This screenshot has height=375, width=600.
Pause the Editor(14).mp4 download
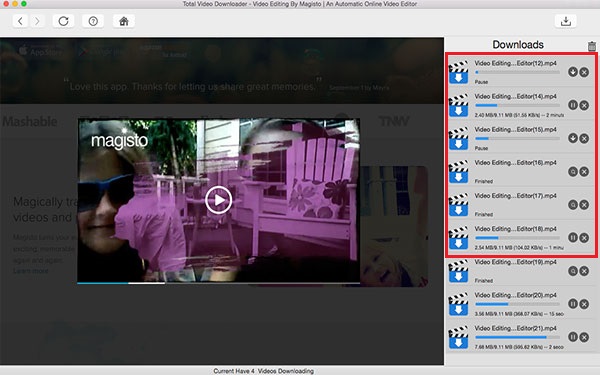[x=572, y=105]
